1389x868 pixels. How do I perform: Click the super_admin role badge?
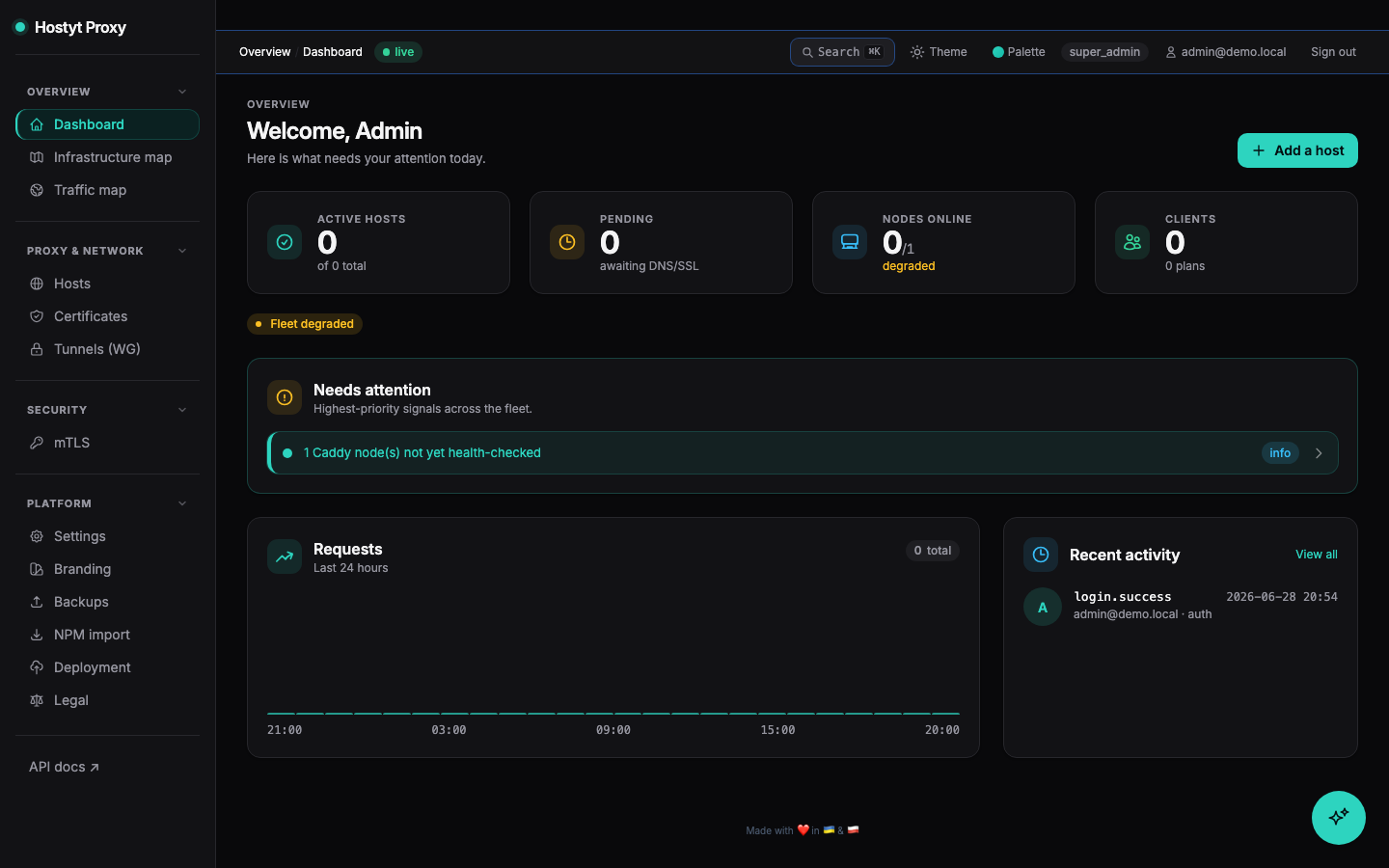coord(1104,52)
